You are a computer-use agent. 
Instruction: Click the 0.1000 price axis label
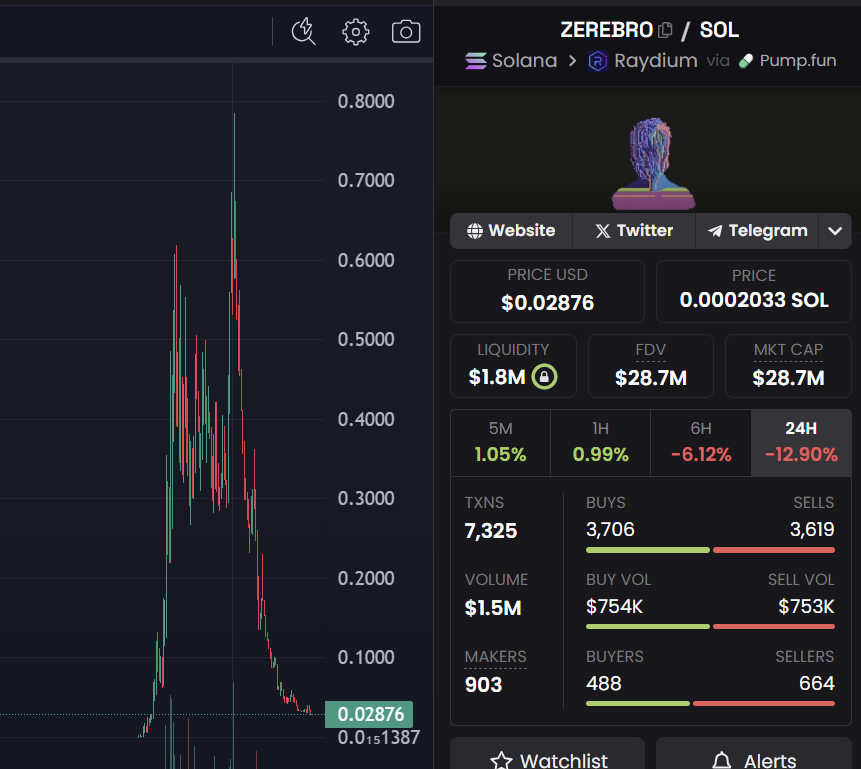(x=366, y=657)
